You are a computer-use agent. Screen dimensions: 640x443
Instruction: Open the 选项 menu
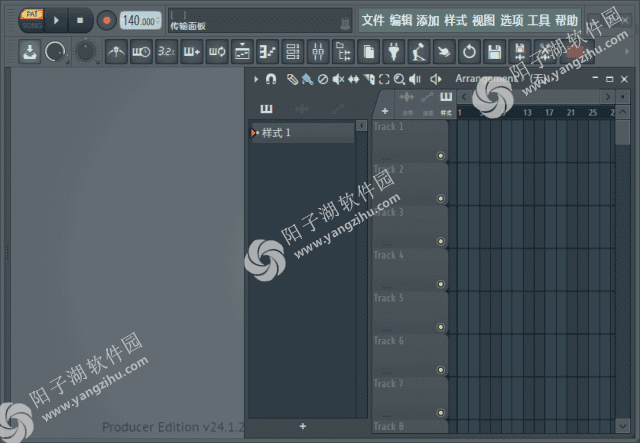(x=511, y=20)
